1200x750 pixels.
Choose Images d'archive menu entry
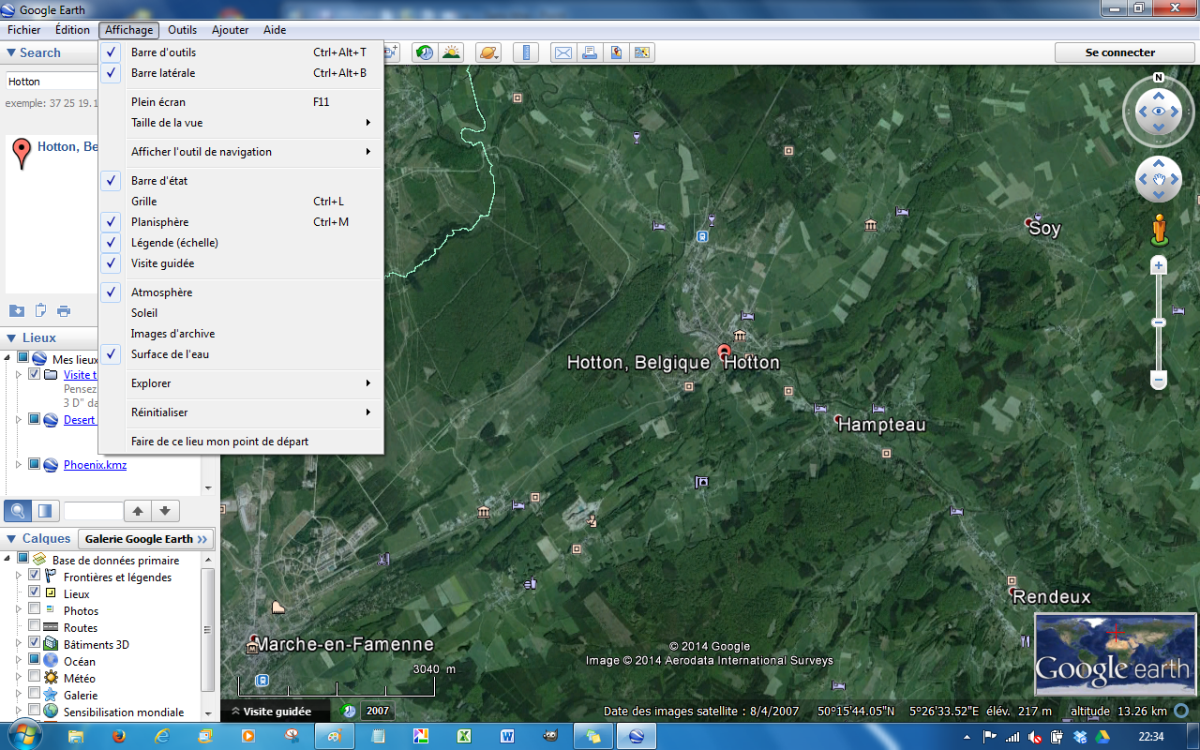pyautogui.click(x=241, y=334)
